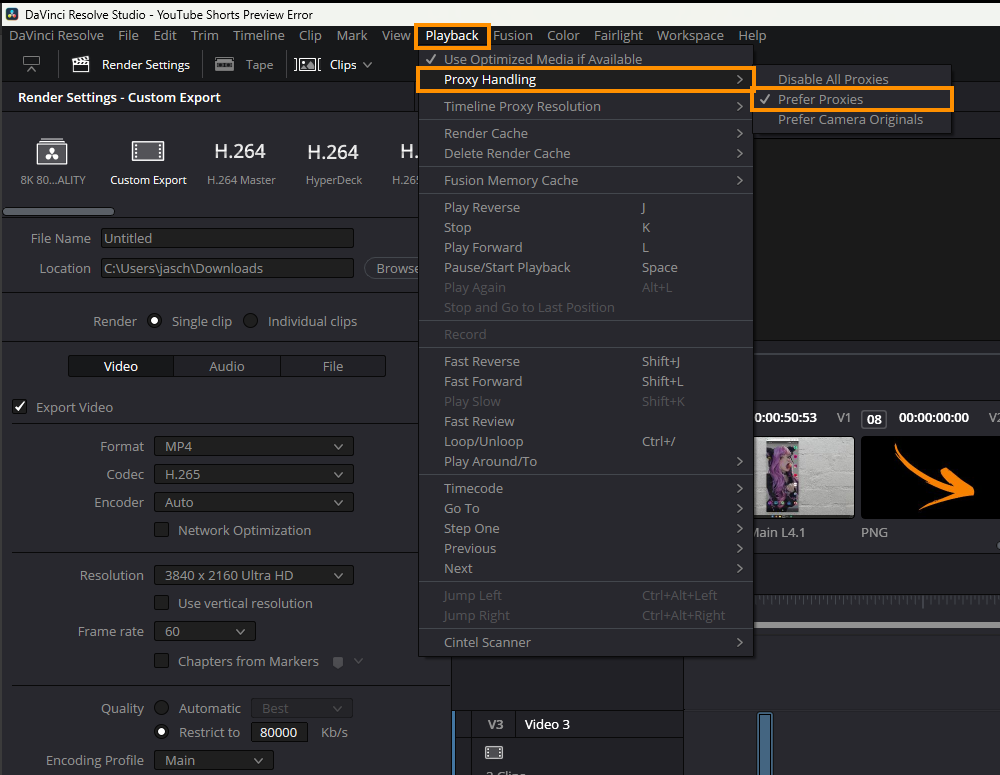The width and height of the screenshot is (1000, 775).
Task: Click the Render Settings clapperboard icon
Action: pyautogui.click(x=80, y=64)
